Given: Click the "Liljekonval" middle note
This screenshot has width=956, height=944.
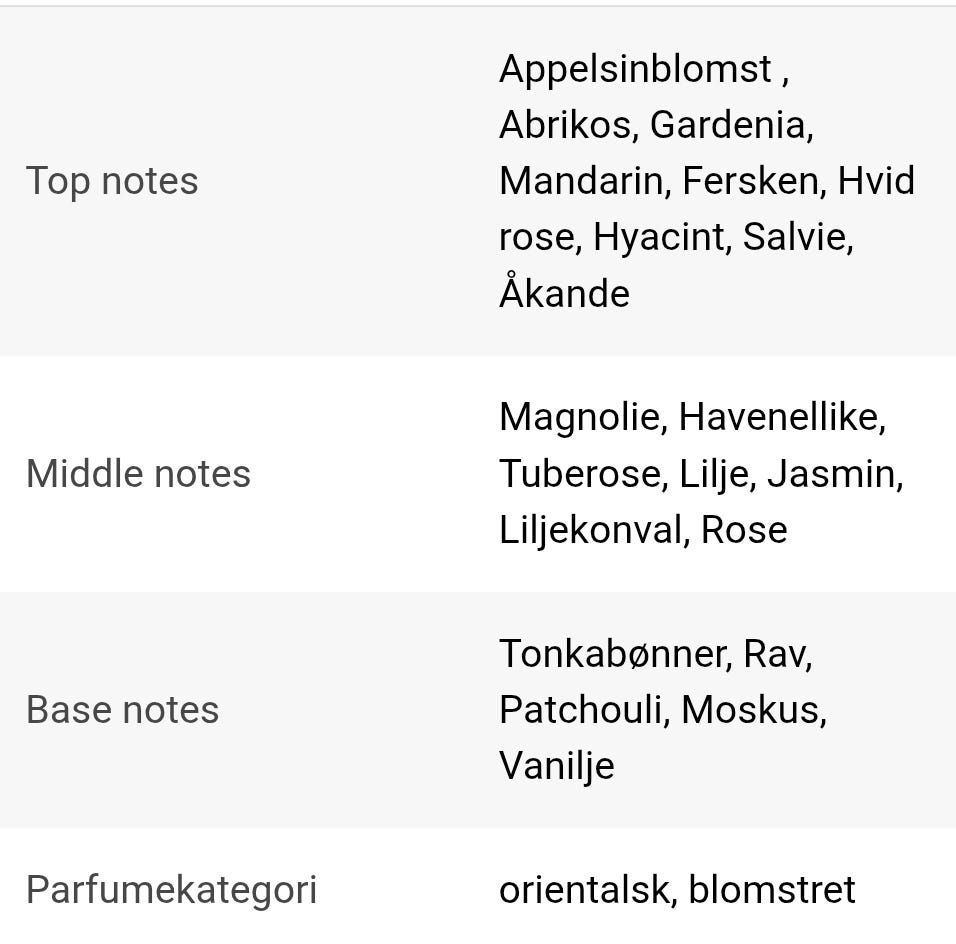Looking at the screenshot, I should tap(590, 529).
